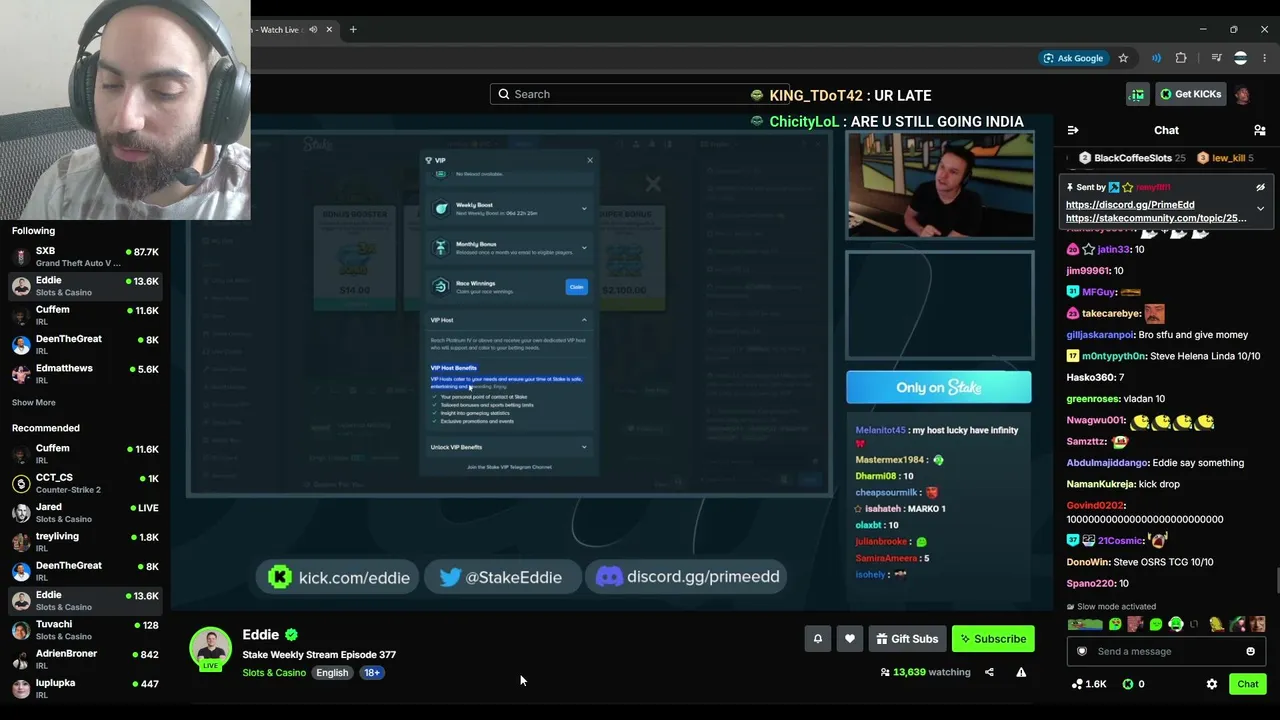Open media controls playlist icon
This screenshot has width=1280, height=720.
pyautogui.click(x=1217, y=58)
